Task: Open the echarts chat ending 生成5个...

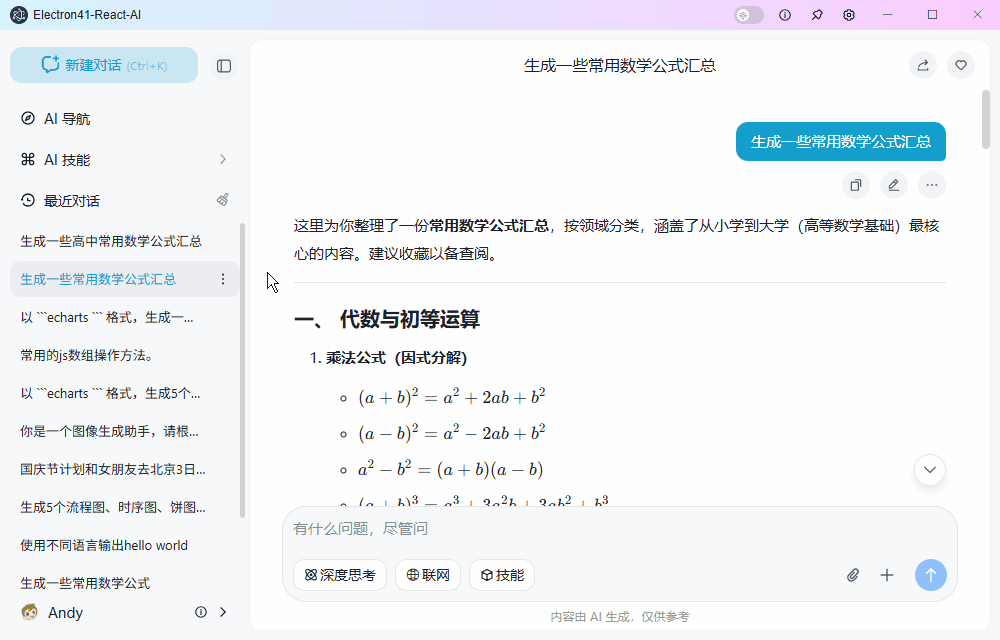Action: [x=124, y=393]
